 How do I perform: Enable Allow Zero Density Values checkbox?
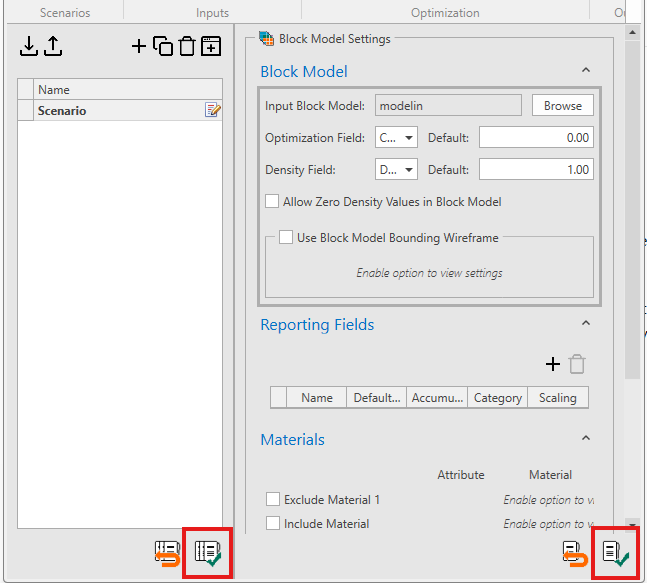pos(272,202)
